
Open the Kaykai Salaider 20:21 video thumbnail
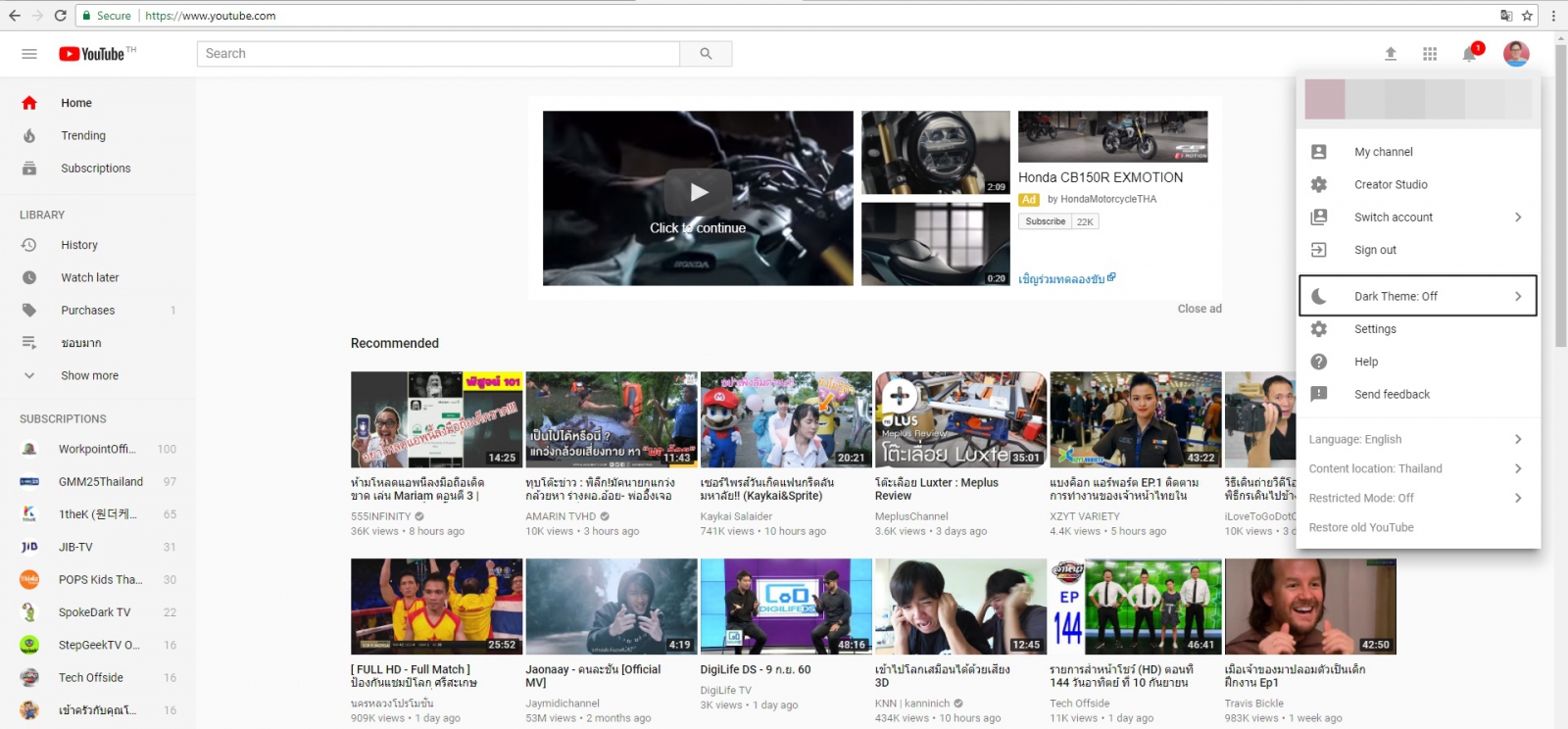786,419
